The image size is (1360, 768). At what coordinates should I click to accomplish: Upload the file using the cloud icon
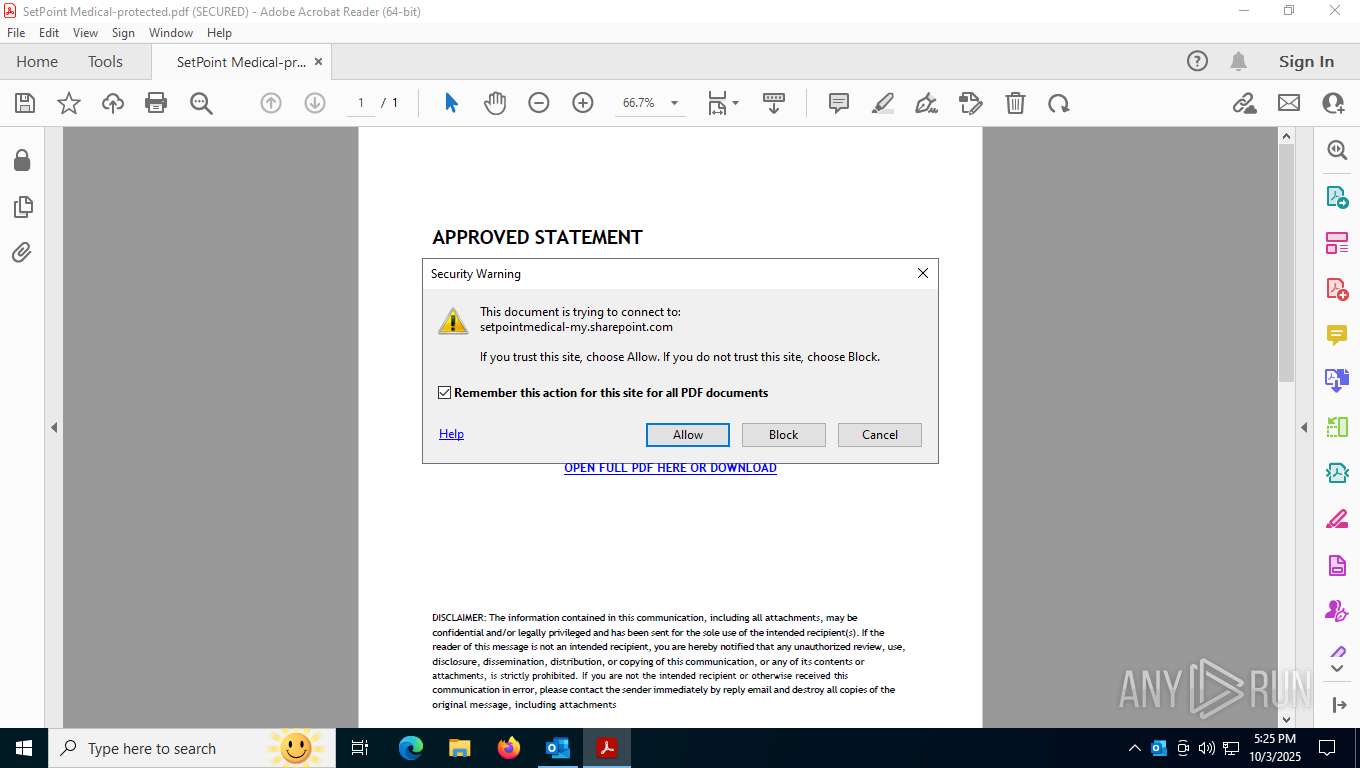[x=113, y=103]
